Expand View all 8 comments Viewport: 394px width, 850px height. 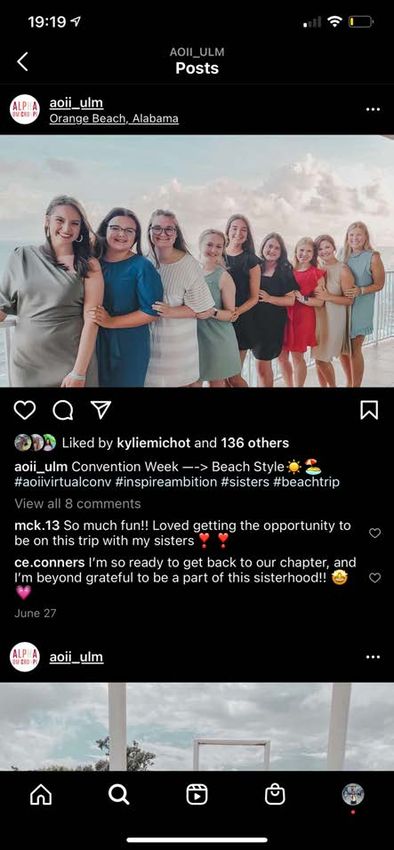[x=77, y=504]
